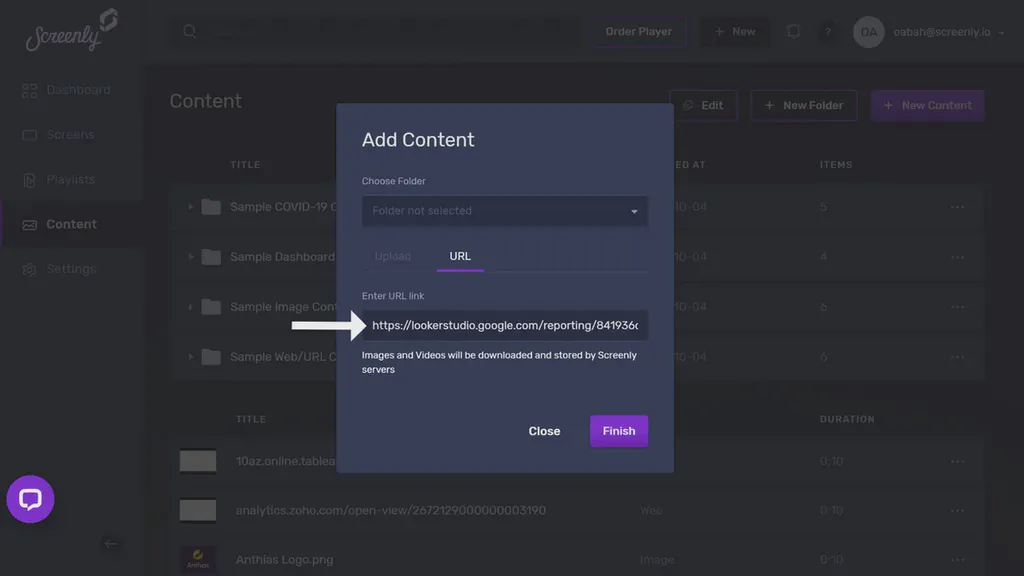Screen dimensions: 1024x576
Task: Expand the Sample Web/URL folder row
Action: 191,356
